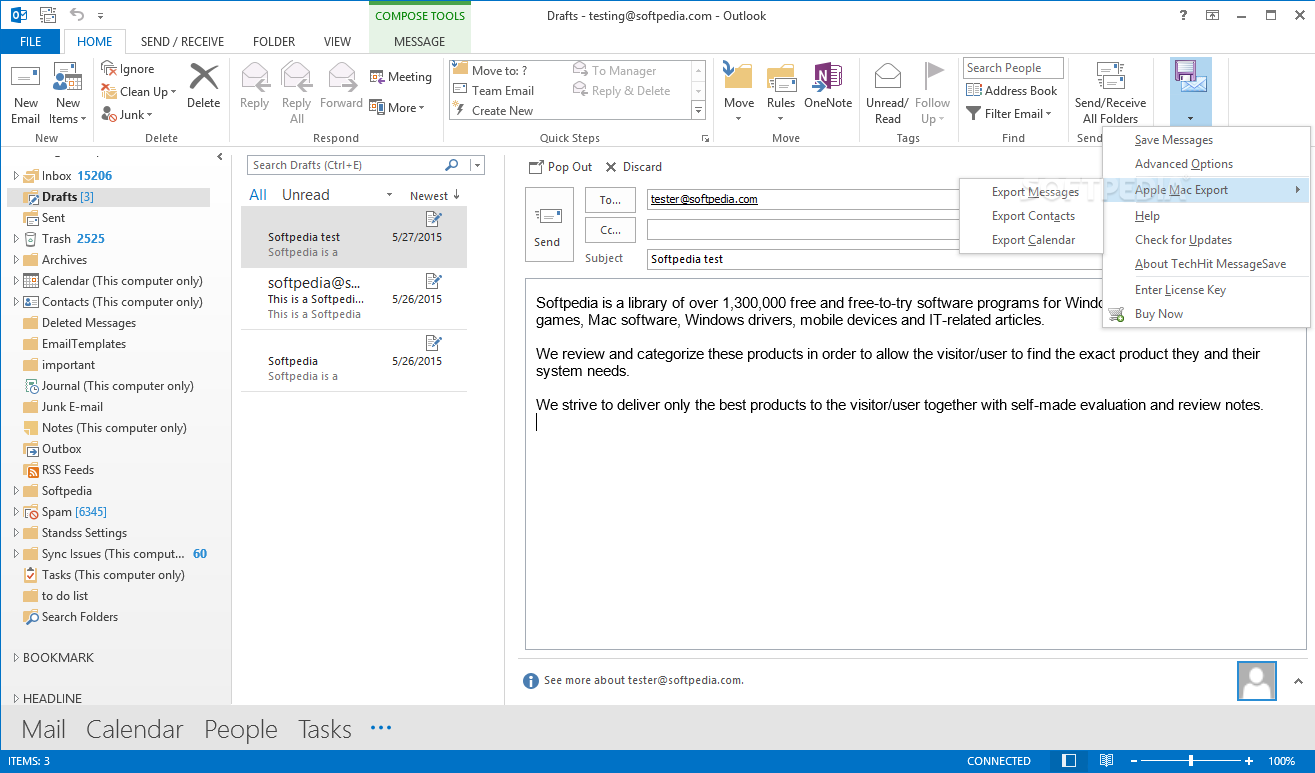Open the Rules icon
This screenshot has height=773, width=1315.
(781, 77)
